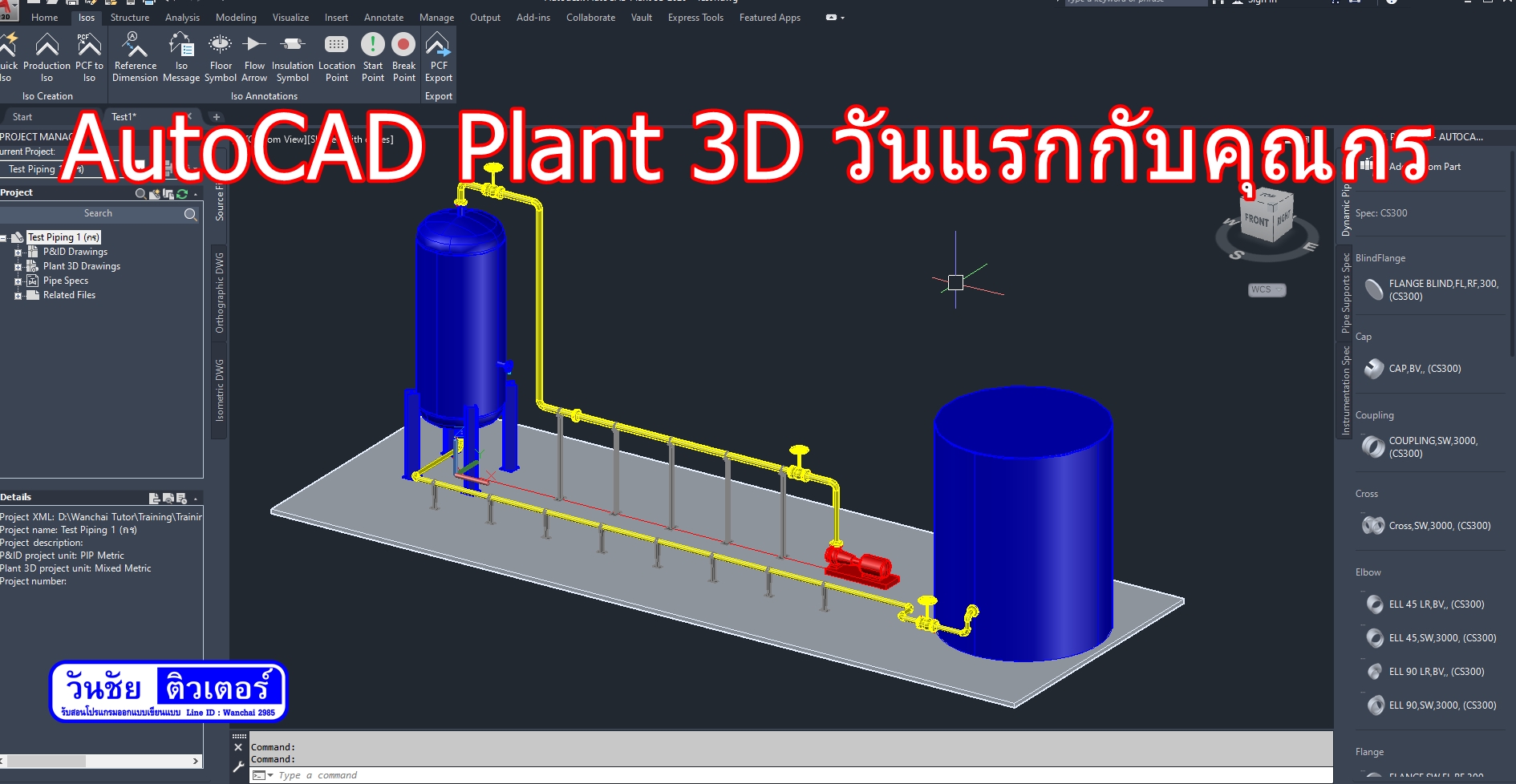Select the Test Piping 1 tree item
Screen dimensions: 1516x784
click(63, 237)
